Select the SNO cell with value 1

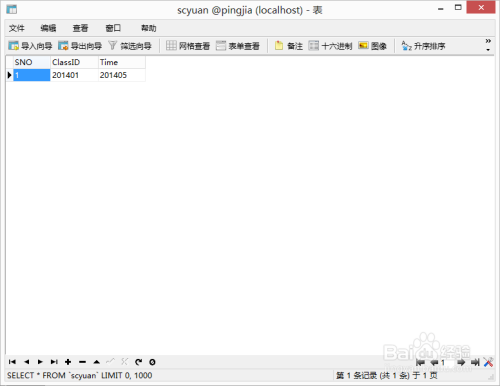click(x=32, y=75)
